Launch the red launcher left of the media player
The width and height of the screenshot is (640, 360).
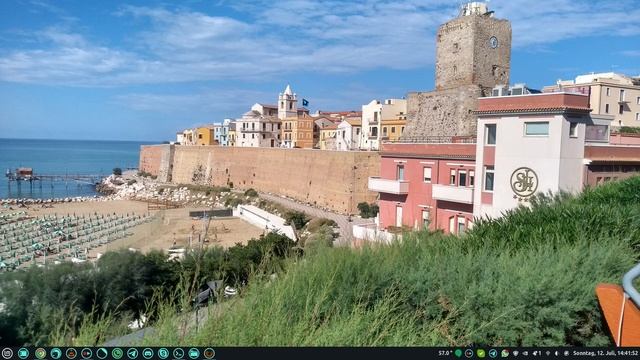pyautogui.click(x=71, y=353)
